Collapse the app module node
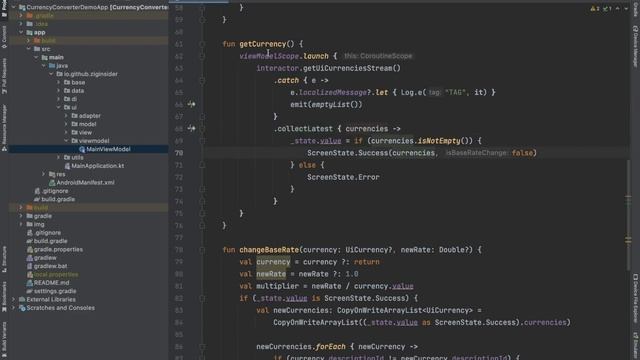 21,32
